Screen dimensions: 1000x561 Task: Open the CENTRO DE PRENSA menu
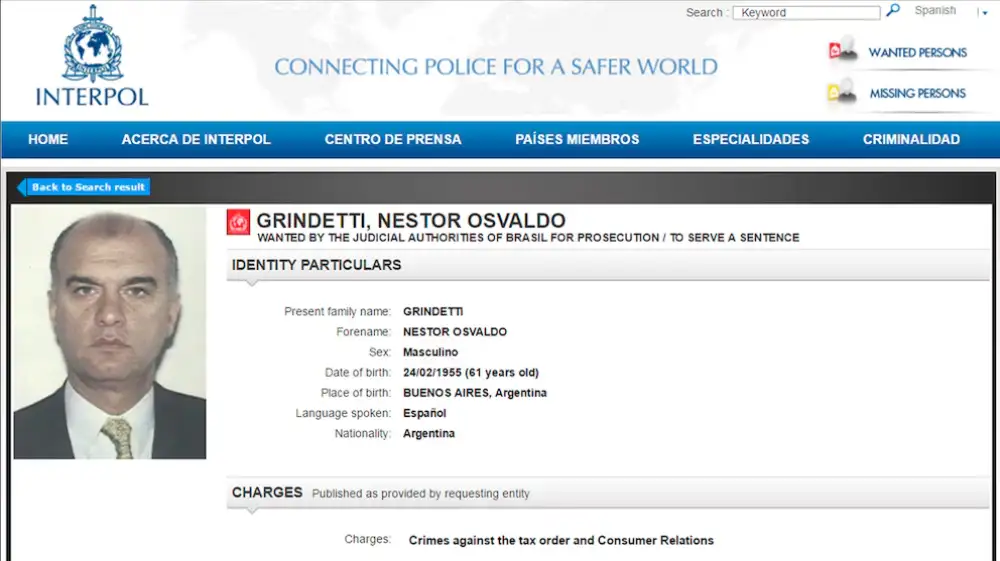(393, 140)
